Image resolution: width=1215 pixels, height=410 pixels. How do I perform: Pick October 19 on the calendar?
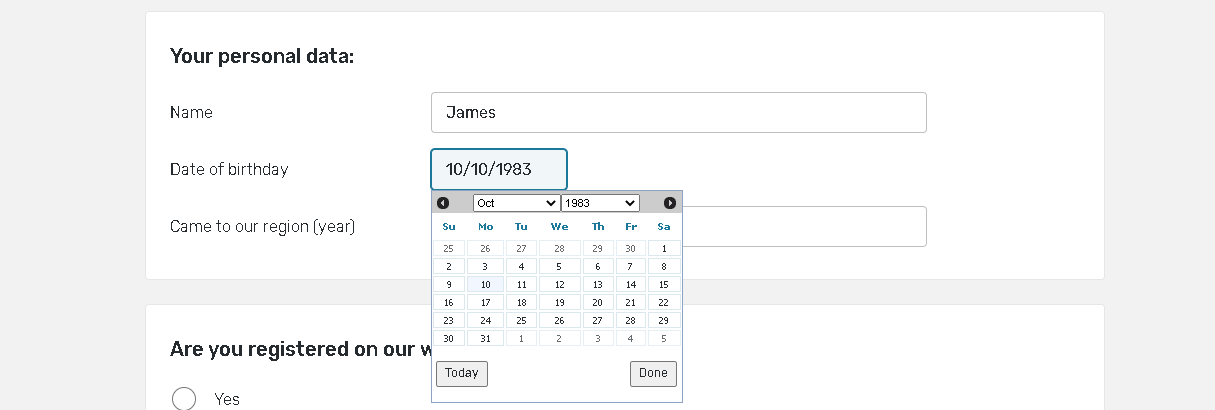click(x=559, y=303)
